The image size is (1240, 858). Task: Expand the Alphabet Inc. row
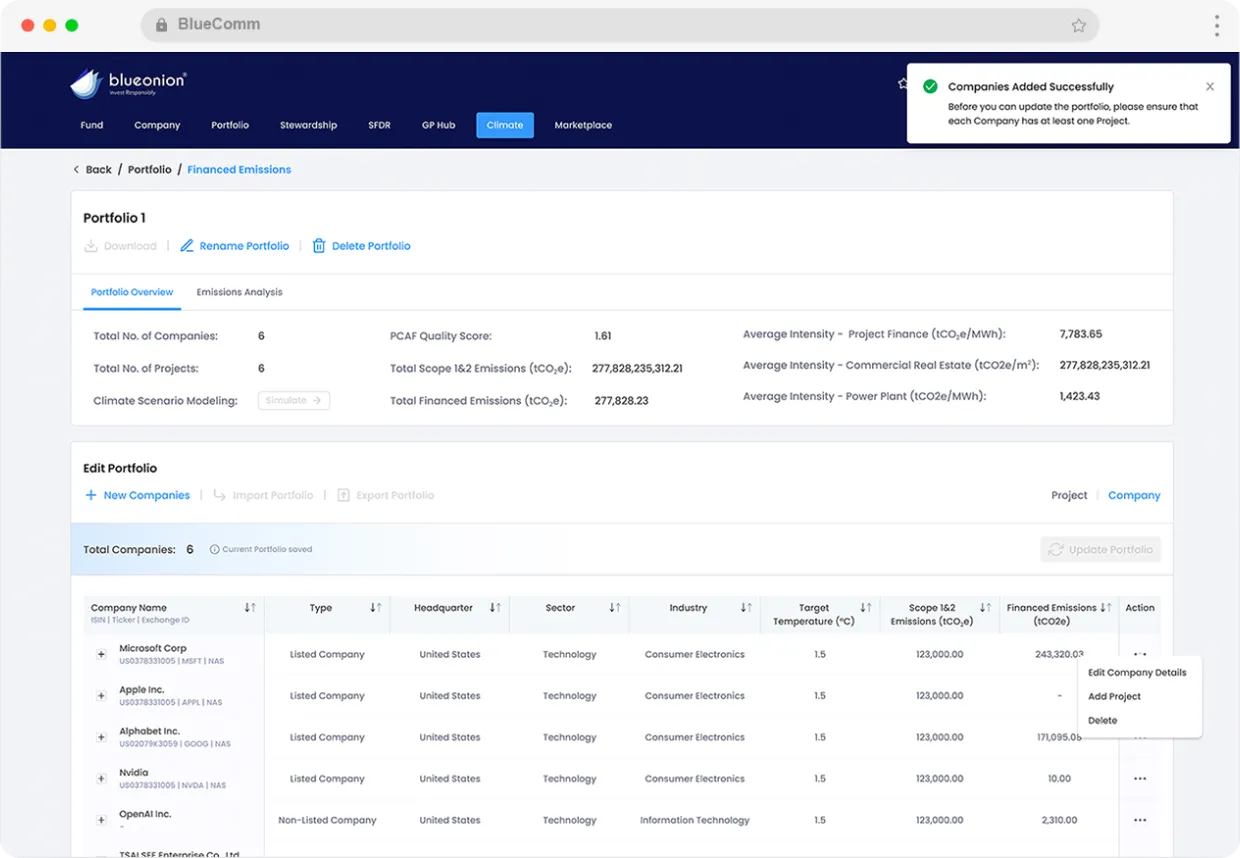[x=101, y=737]
